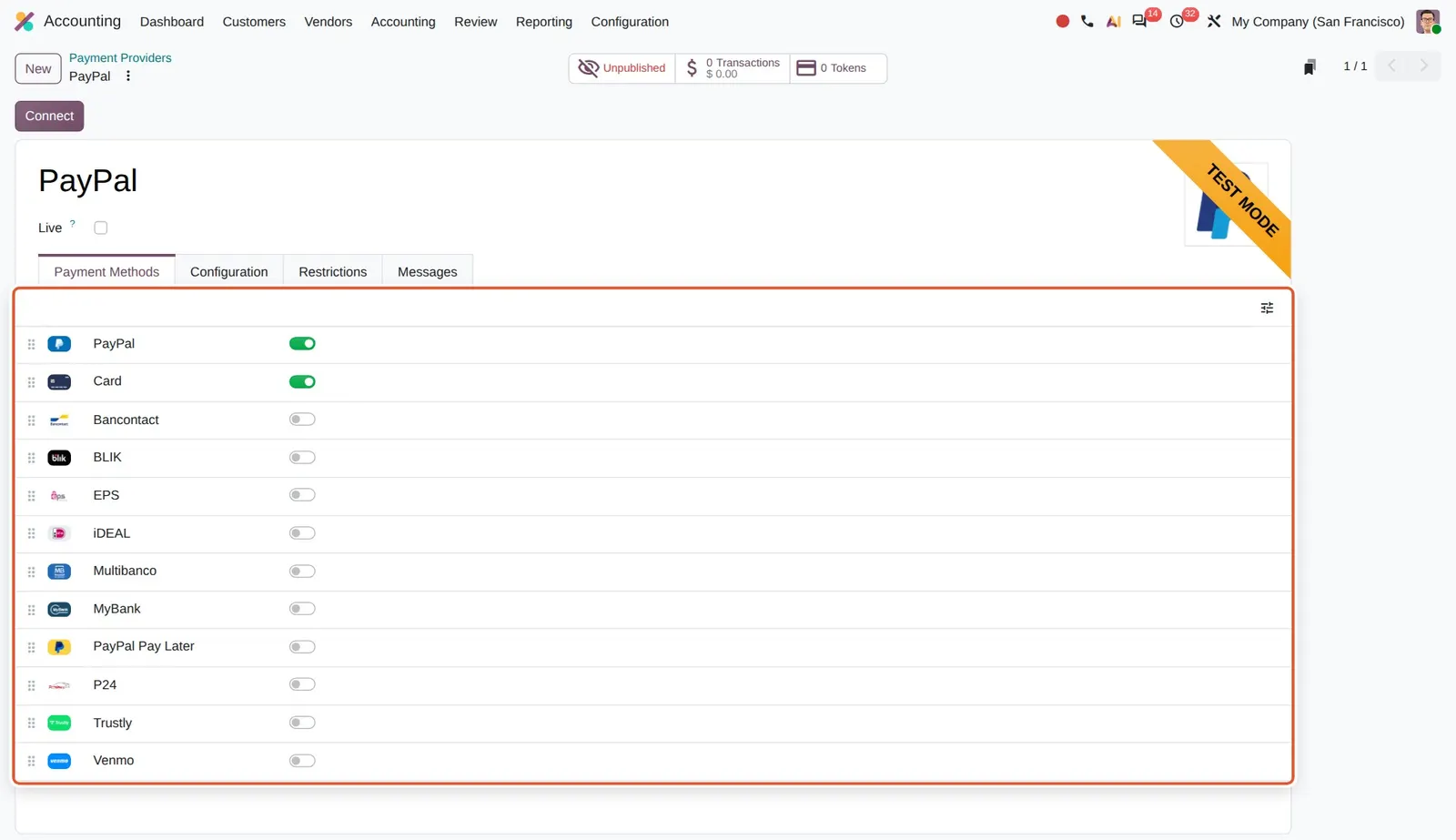Click the bookmark icon near pager

[x=1309, y=67]
